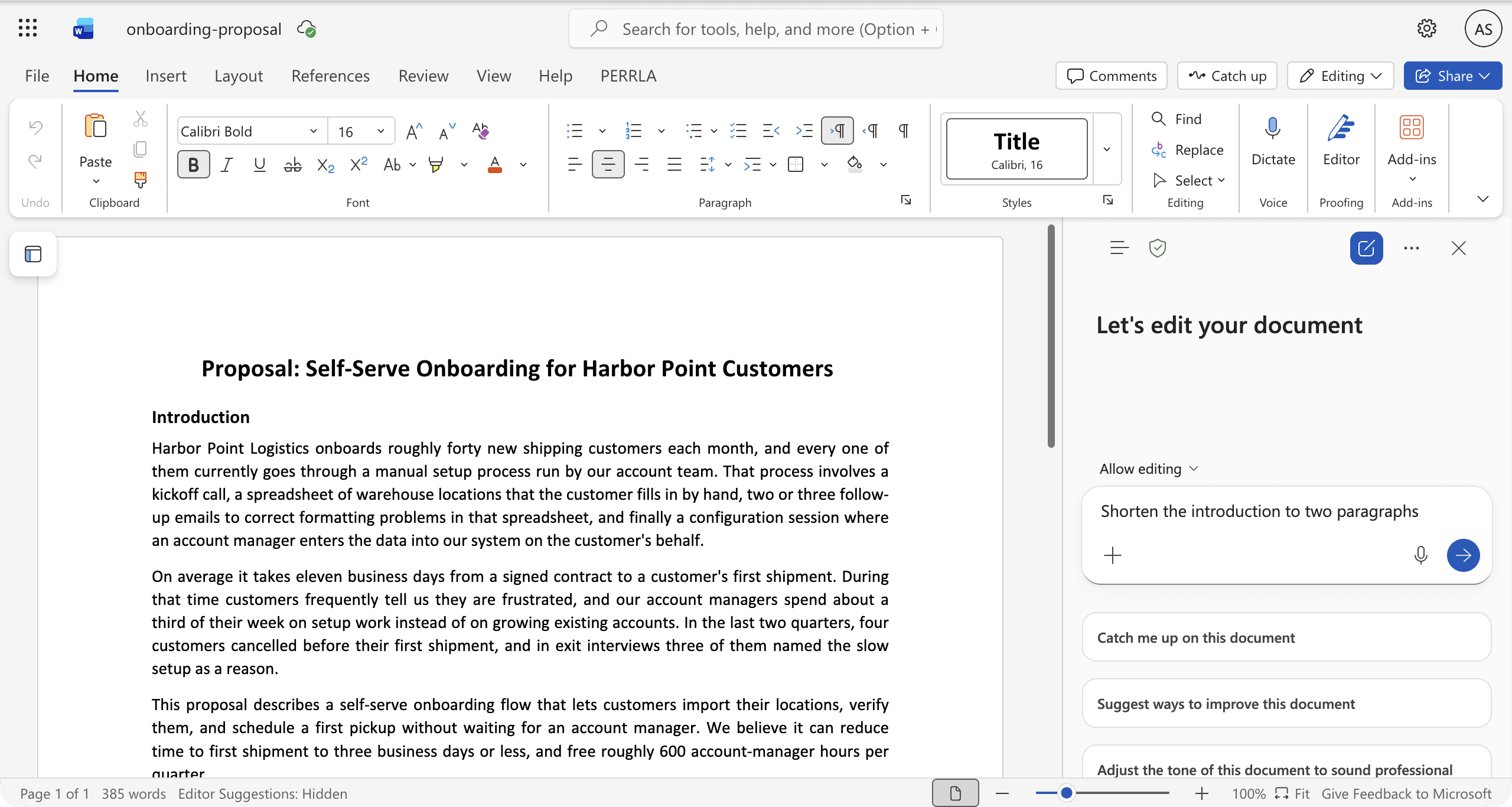Screen dimensions: 1512x807
Task: Decrease font size with the shrink icon
Action: tap(448, 131)
